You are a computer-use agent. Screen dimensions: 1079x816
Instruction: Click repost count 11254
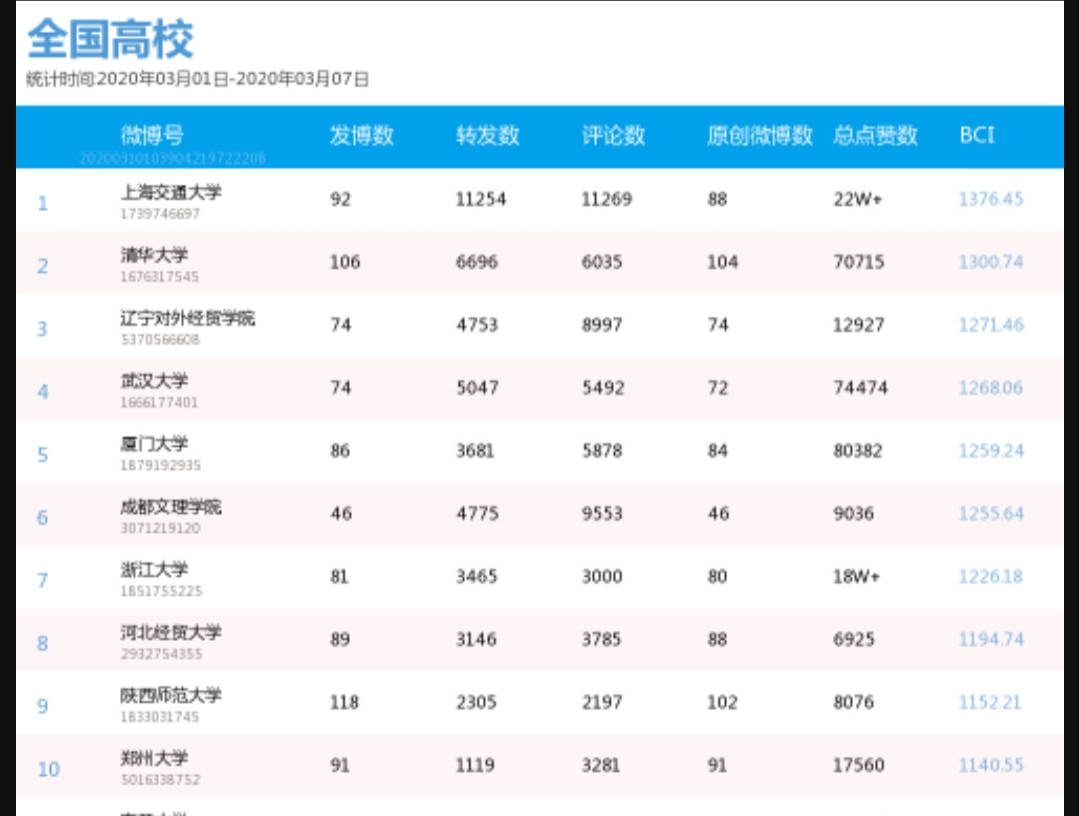[x=481, y=200]
